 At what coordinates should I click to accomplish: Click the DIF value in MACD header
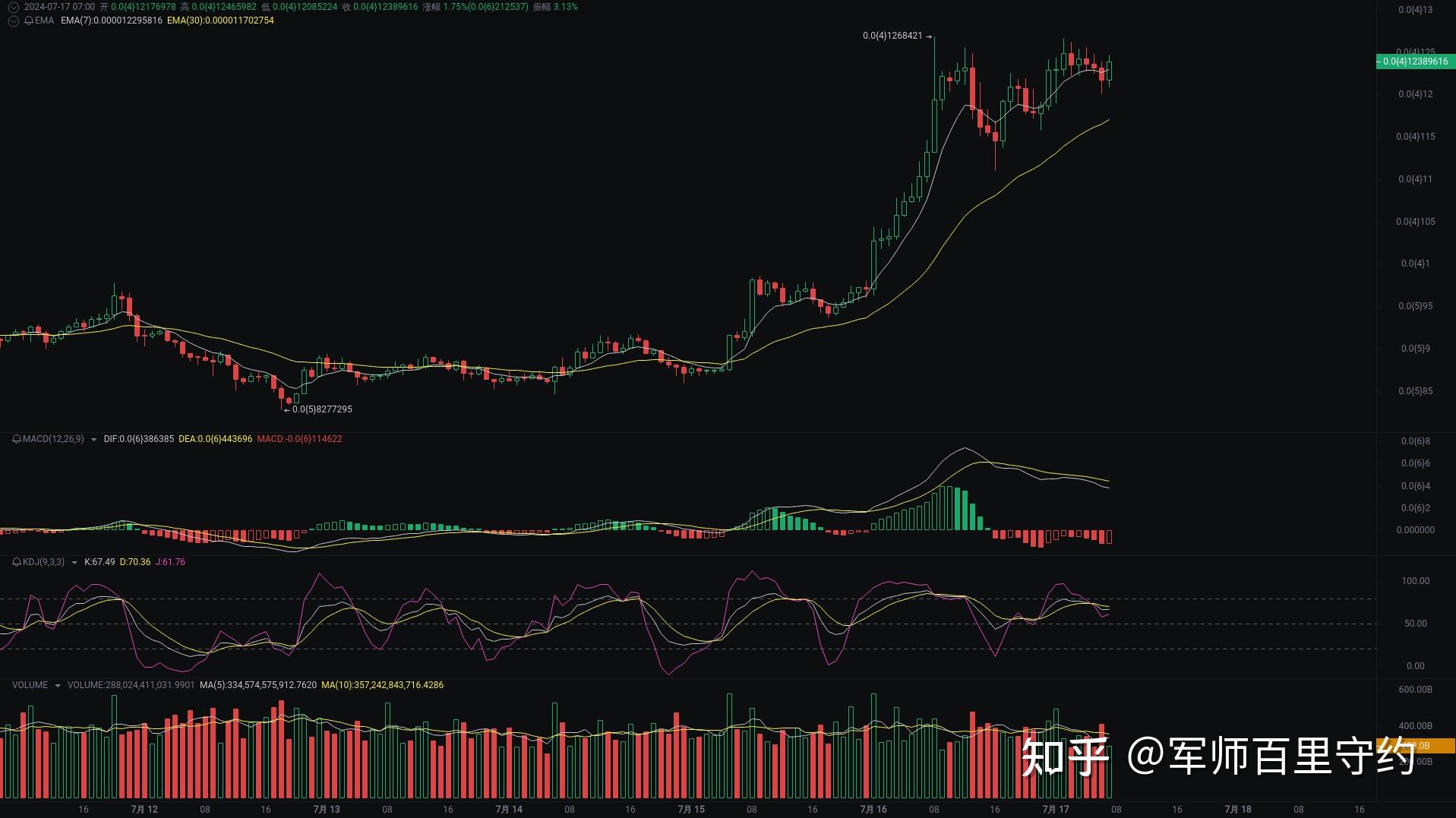point(139,439)
